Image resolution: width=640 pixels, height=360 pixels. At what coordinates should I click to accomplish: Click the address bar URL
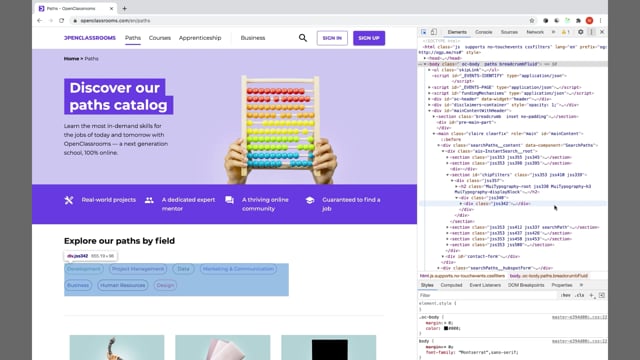(115, 20)
